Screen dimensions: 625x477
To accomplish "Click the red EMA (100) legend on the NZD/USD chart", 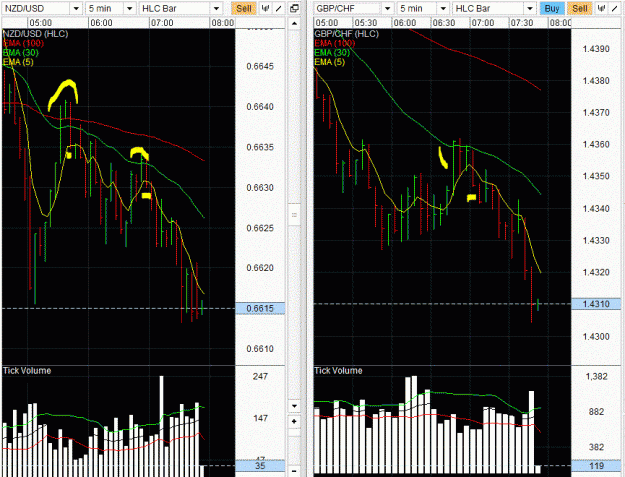I will [x=23, y=43].
